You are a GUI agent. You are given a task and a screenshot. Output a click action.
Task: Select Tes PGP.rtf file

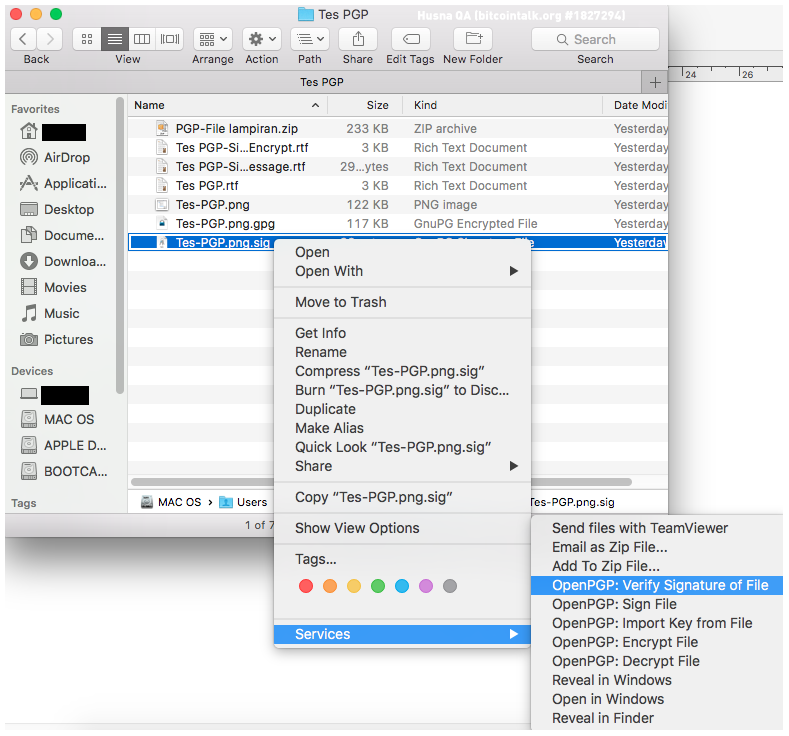[398, 186]
